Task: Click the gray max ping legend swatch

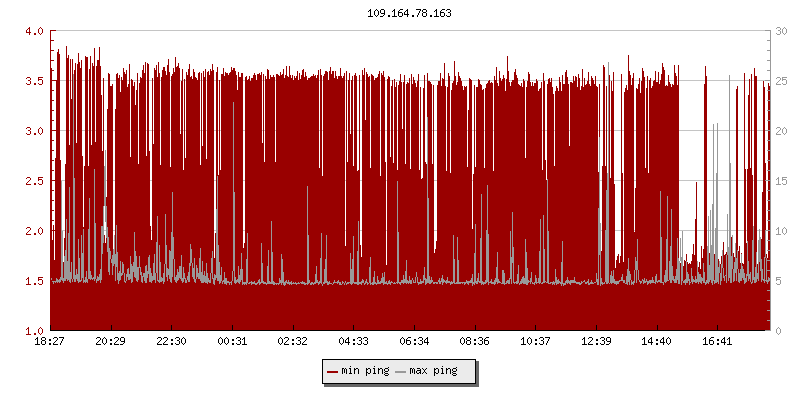Action: 401,371
